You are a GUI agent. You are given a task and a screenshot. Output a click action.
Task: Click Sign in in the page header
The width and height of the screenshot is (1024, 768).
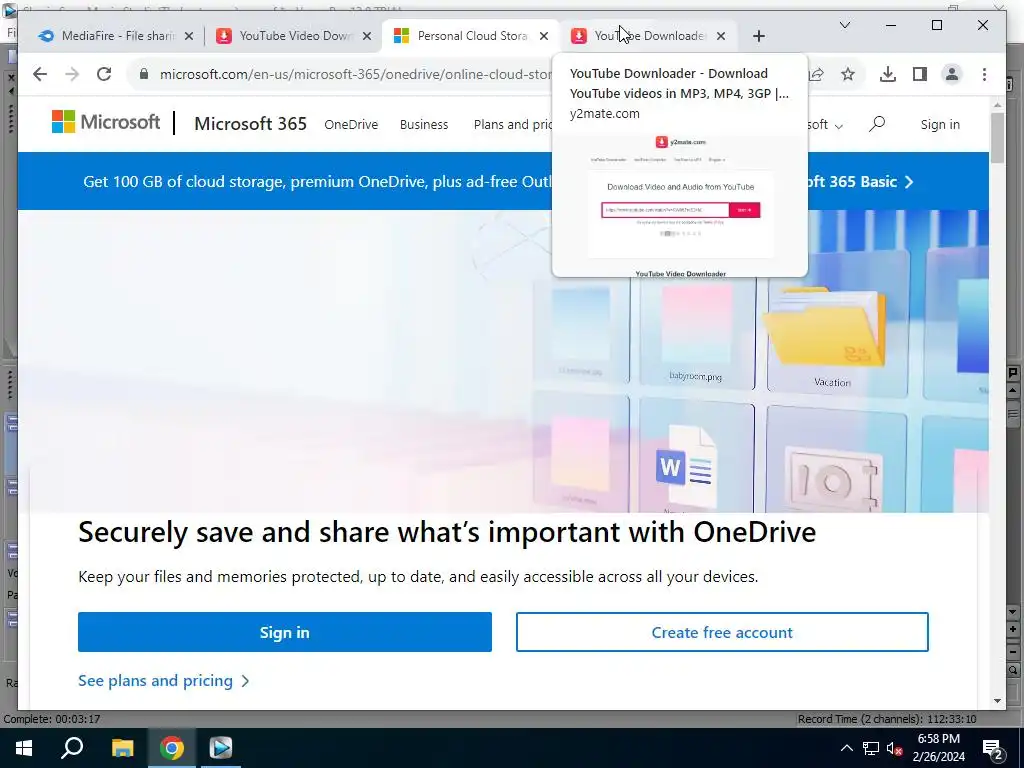pyautogui.click(x=940, y=124)
